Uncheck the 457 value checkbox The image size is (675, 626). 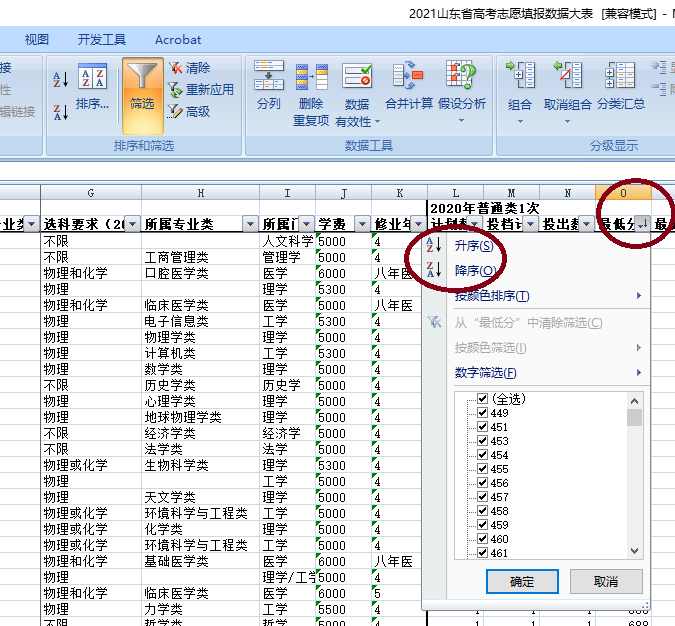482,497
